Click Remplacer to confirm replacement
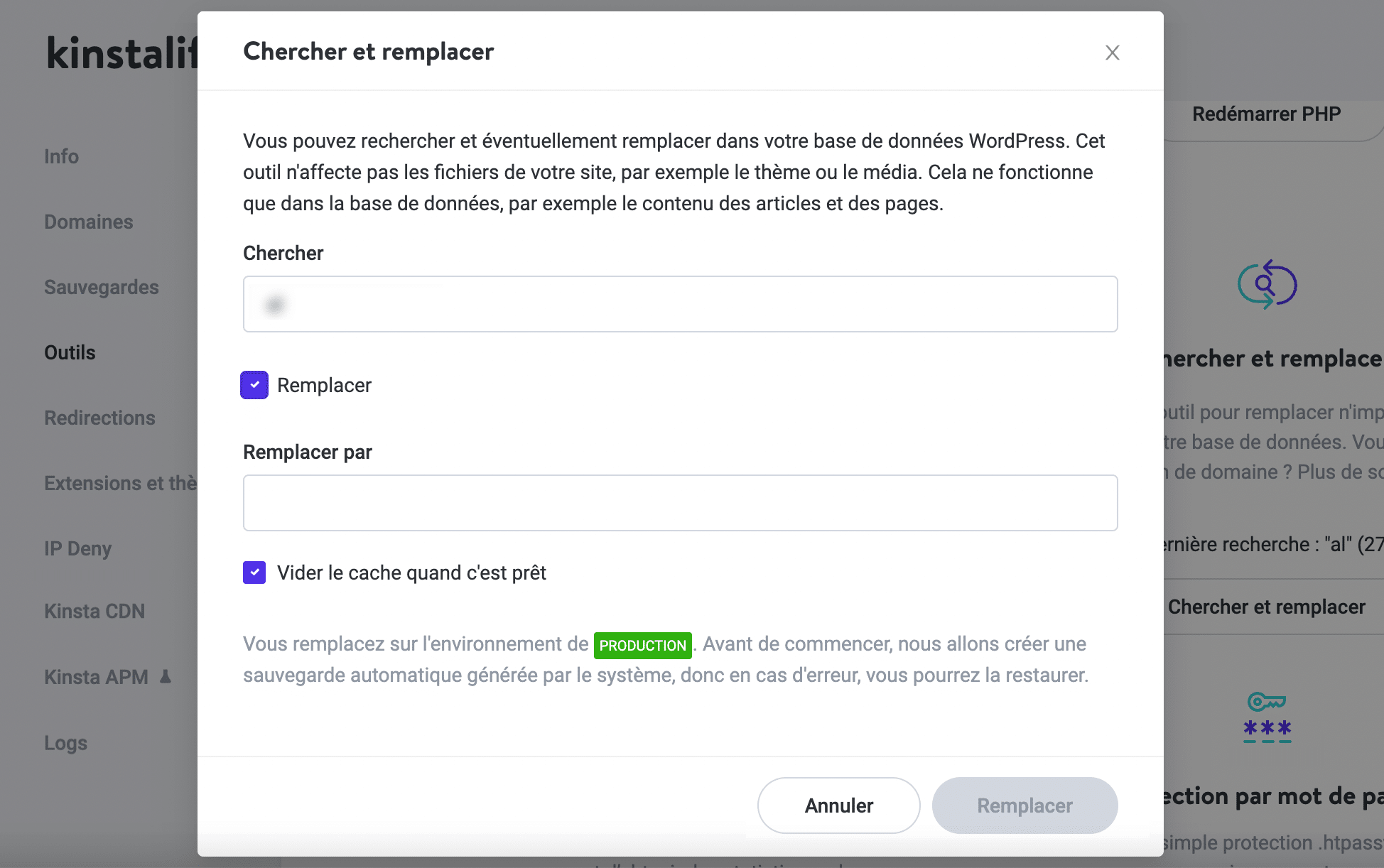 [x=1025, y=805]
